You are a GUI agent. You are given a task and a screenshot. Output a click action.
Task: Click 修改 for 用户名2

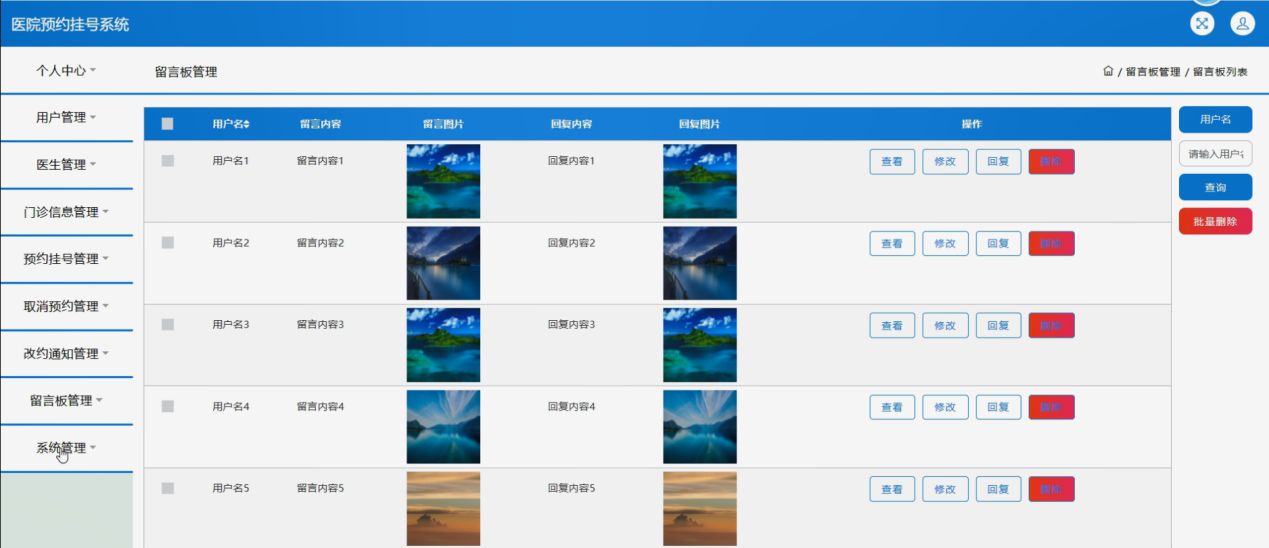(x=945, y=244)
